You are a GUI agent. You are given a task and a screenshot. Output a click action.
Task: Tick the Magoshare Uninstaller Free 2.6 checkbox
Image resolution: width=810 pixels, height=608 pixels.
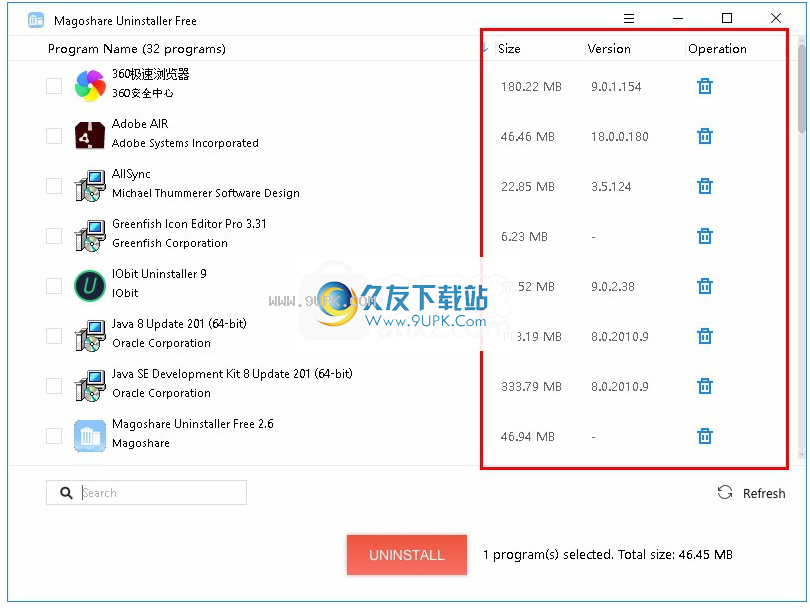point(54,435)
